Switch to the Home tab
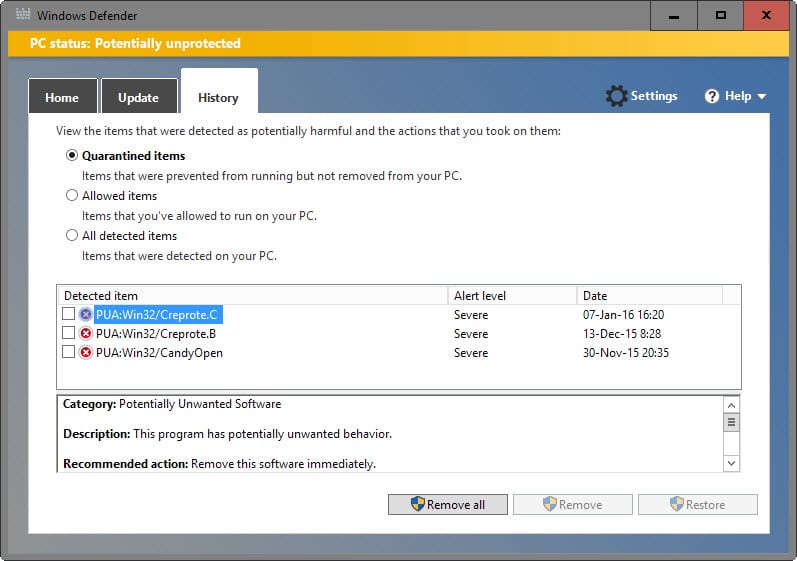This screenshot has height=561, width=797. pos(63,96)
